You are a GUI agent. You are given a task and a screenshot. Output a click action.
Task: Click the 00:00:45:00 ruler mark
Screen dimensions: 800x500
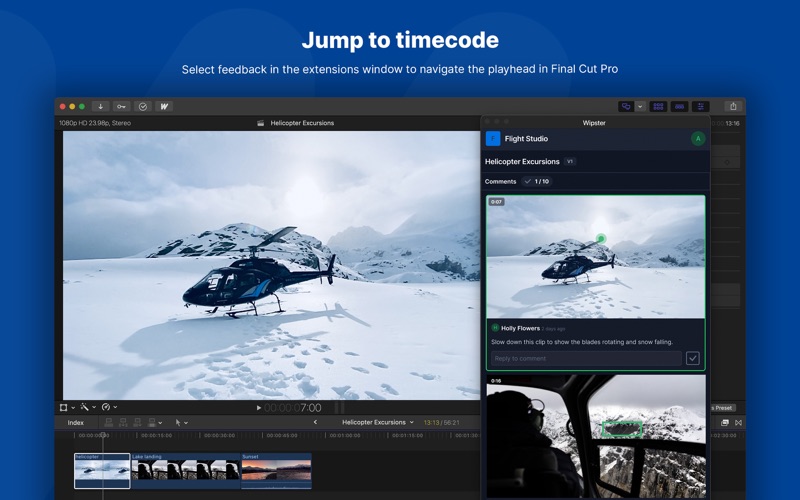point(283,436)
